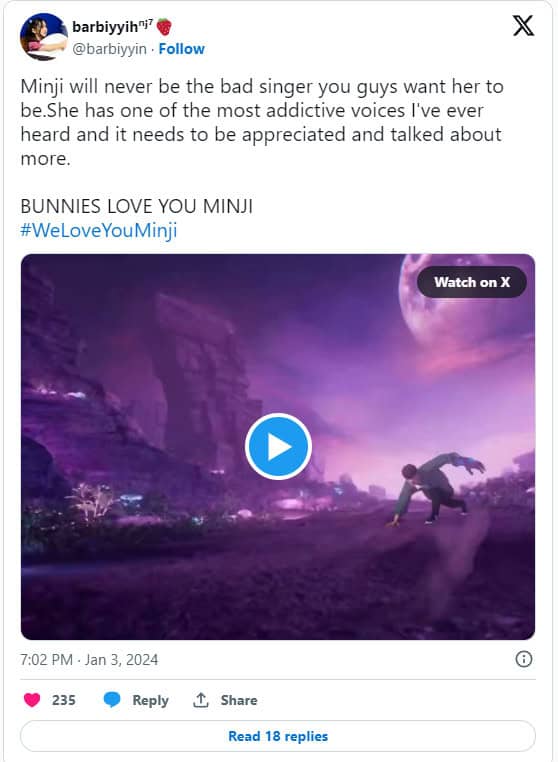Open the barbiyyih display name
The width and height of the screenshot is (558, 762).
pos(113,26)
